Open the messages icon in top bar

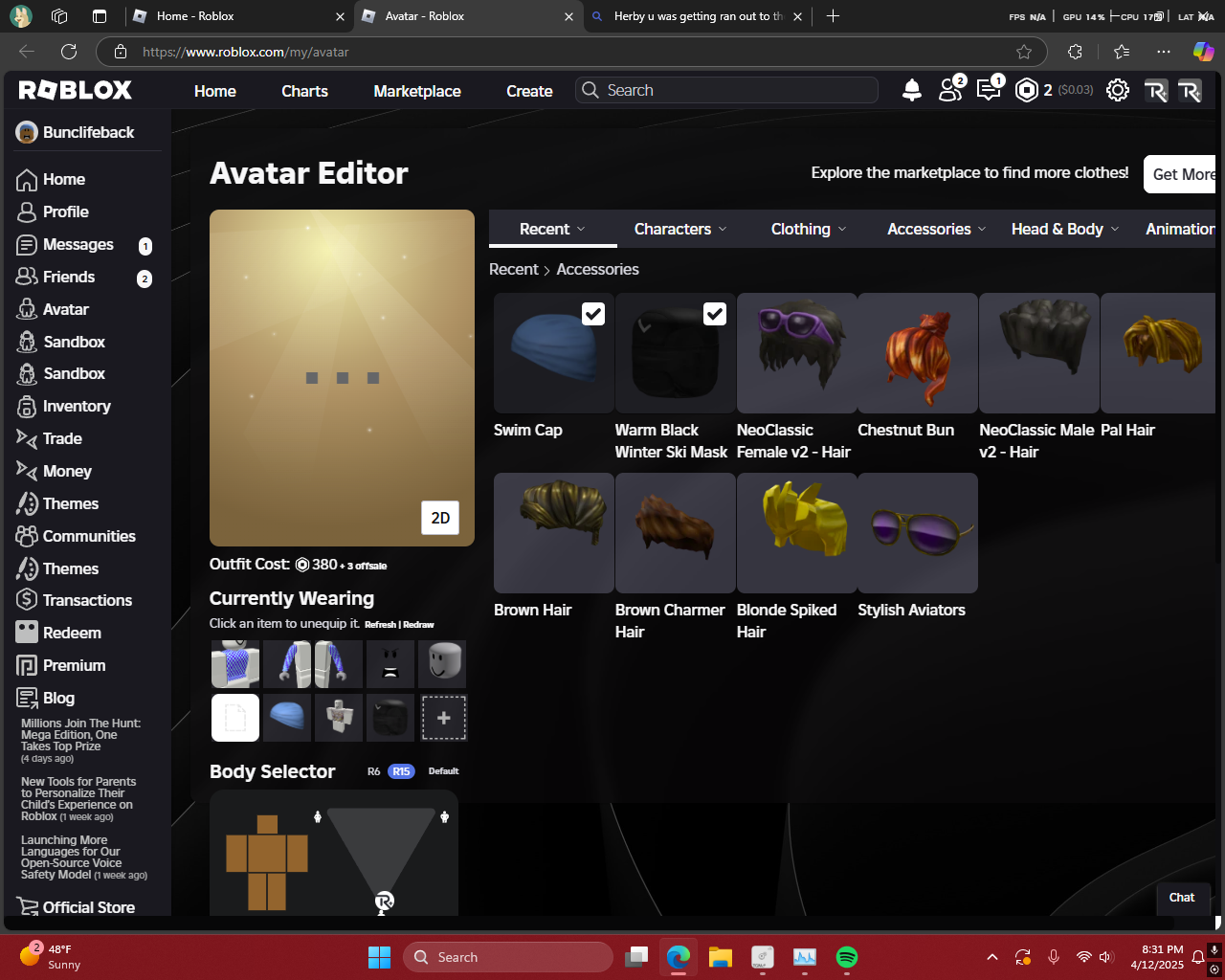pyautogui.click(x=989, y=89)
